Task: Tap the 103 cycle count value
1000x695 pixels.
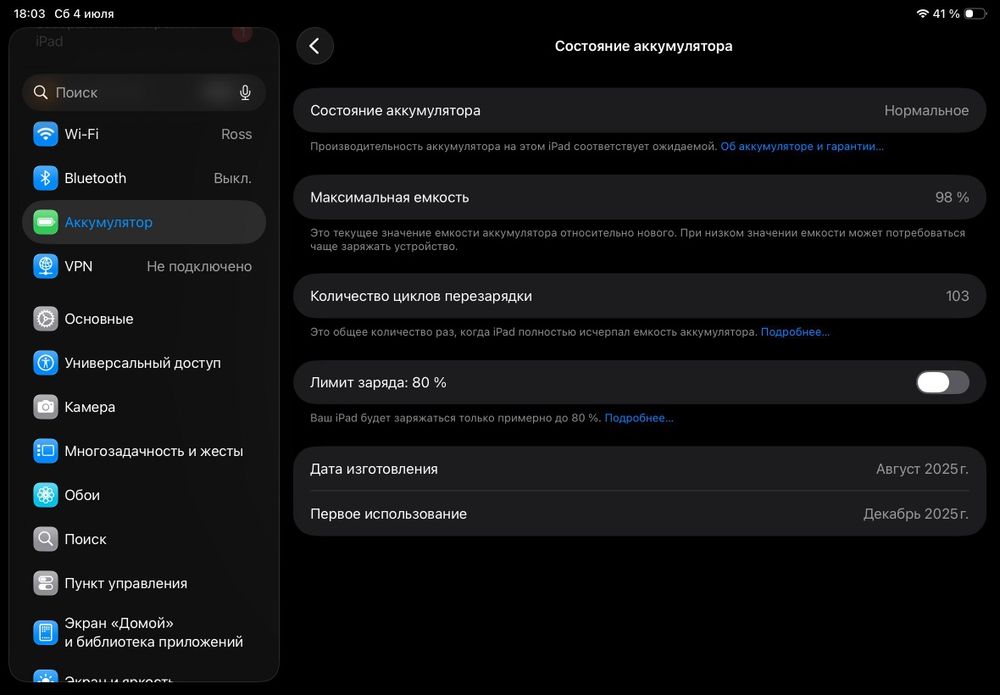Action: click(957, 296)
